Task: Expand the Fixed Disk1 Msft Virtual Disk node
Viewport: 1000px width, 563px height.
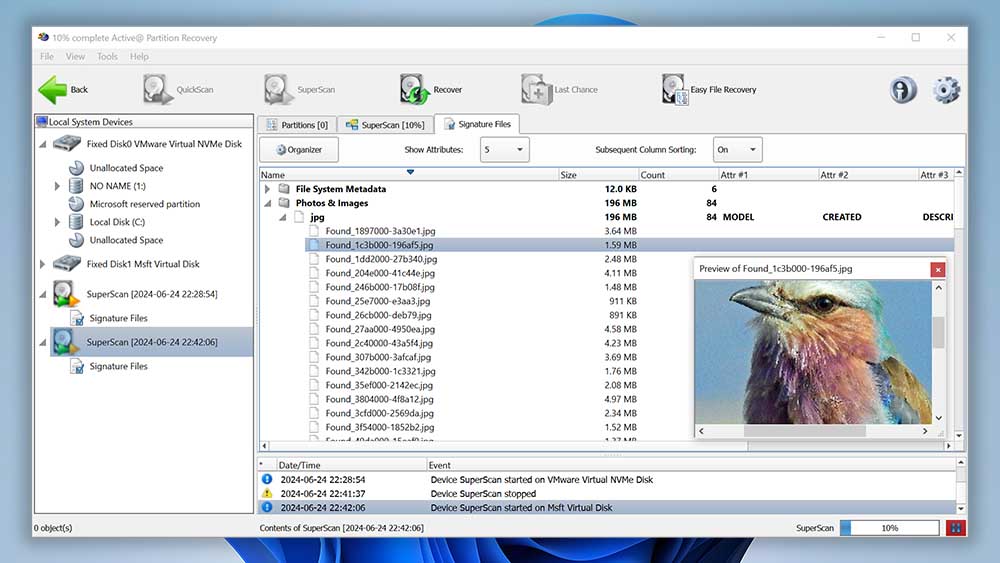Action: (x=43, y=264)
